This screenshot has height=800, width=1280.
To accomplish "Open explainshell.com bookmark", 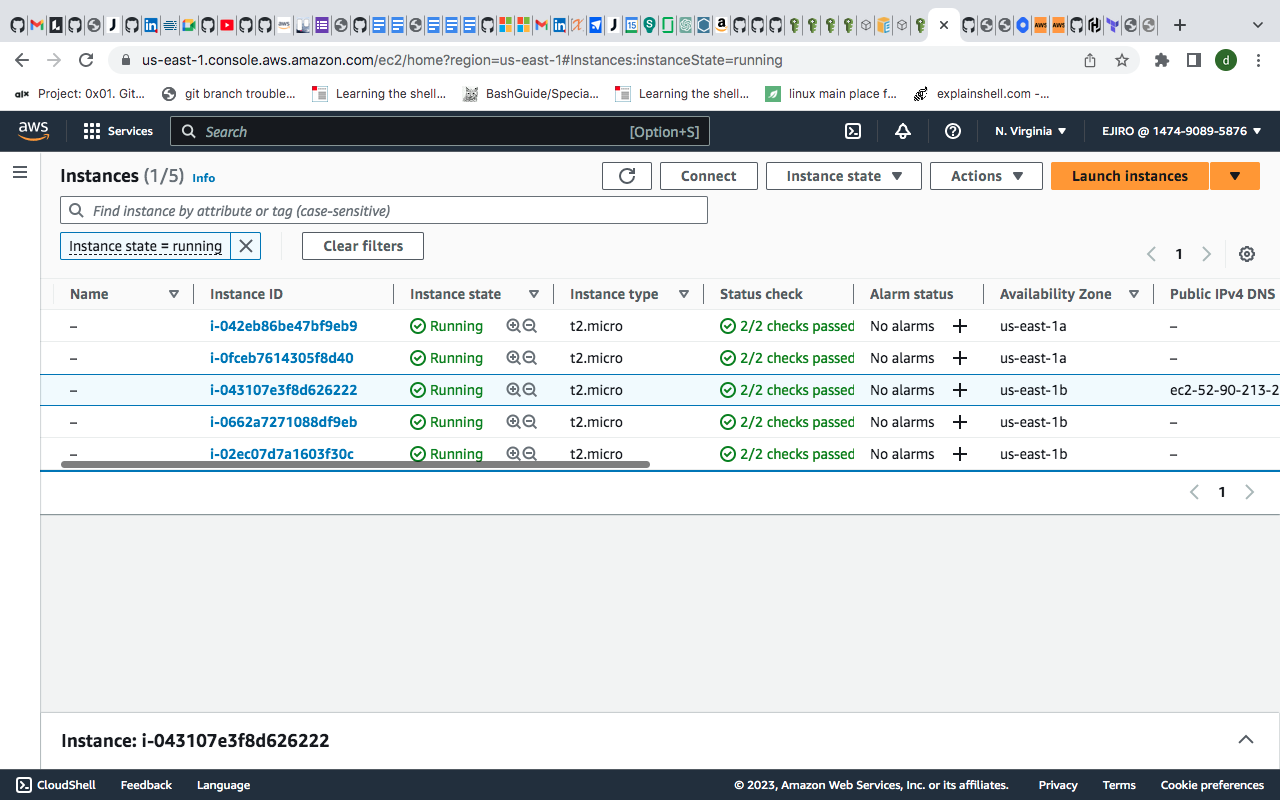I will pyautogui.click(x=981, y=94).
